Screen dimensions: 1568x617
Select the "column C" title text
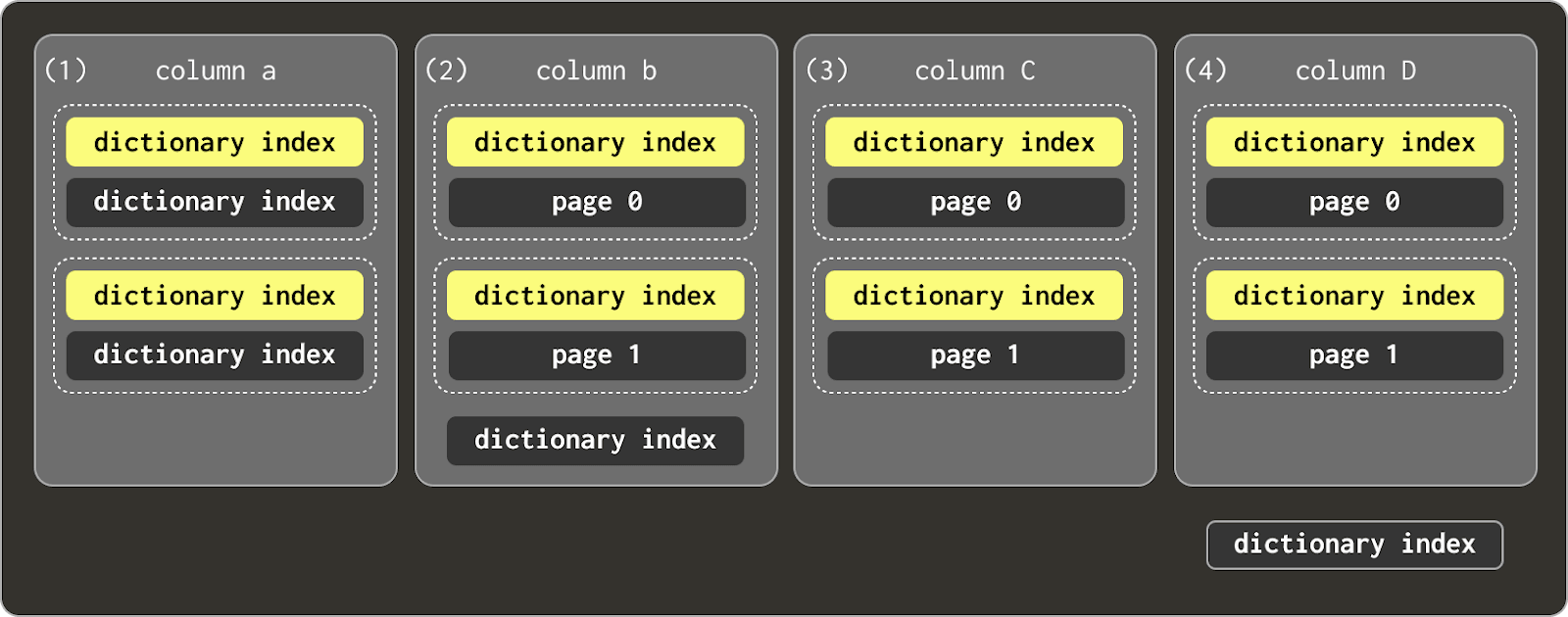tap(974, 71)
